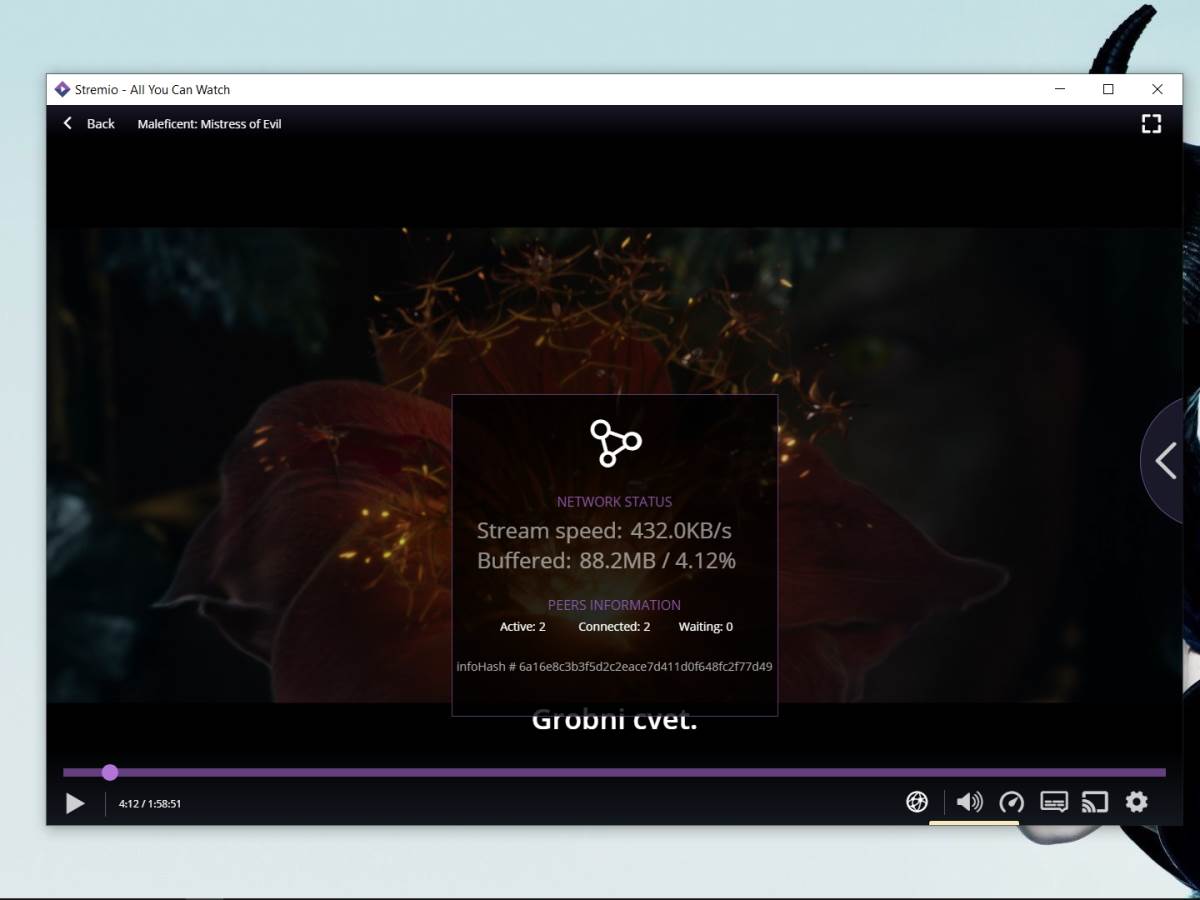
Task: Expand the side panel left-arrow chevron
Action: pyautogui.click(x=1165, y=461)
